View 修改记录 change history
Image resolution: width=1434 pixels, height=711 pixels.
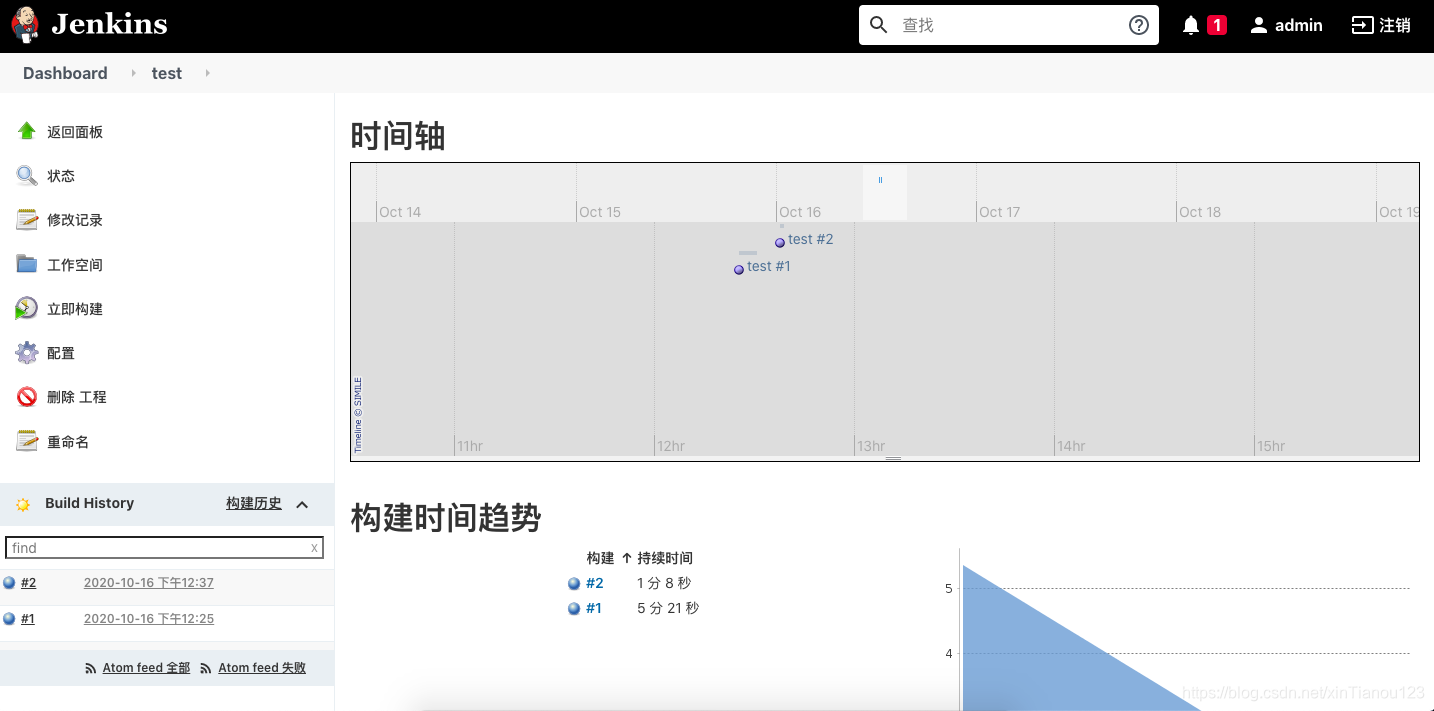[74, 219]
